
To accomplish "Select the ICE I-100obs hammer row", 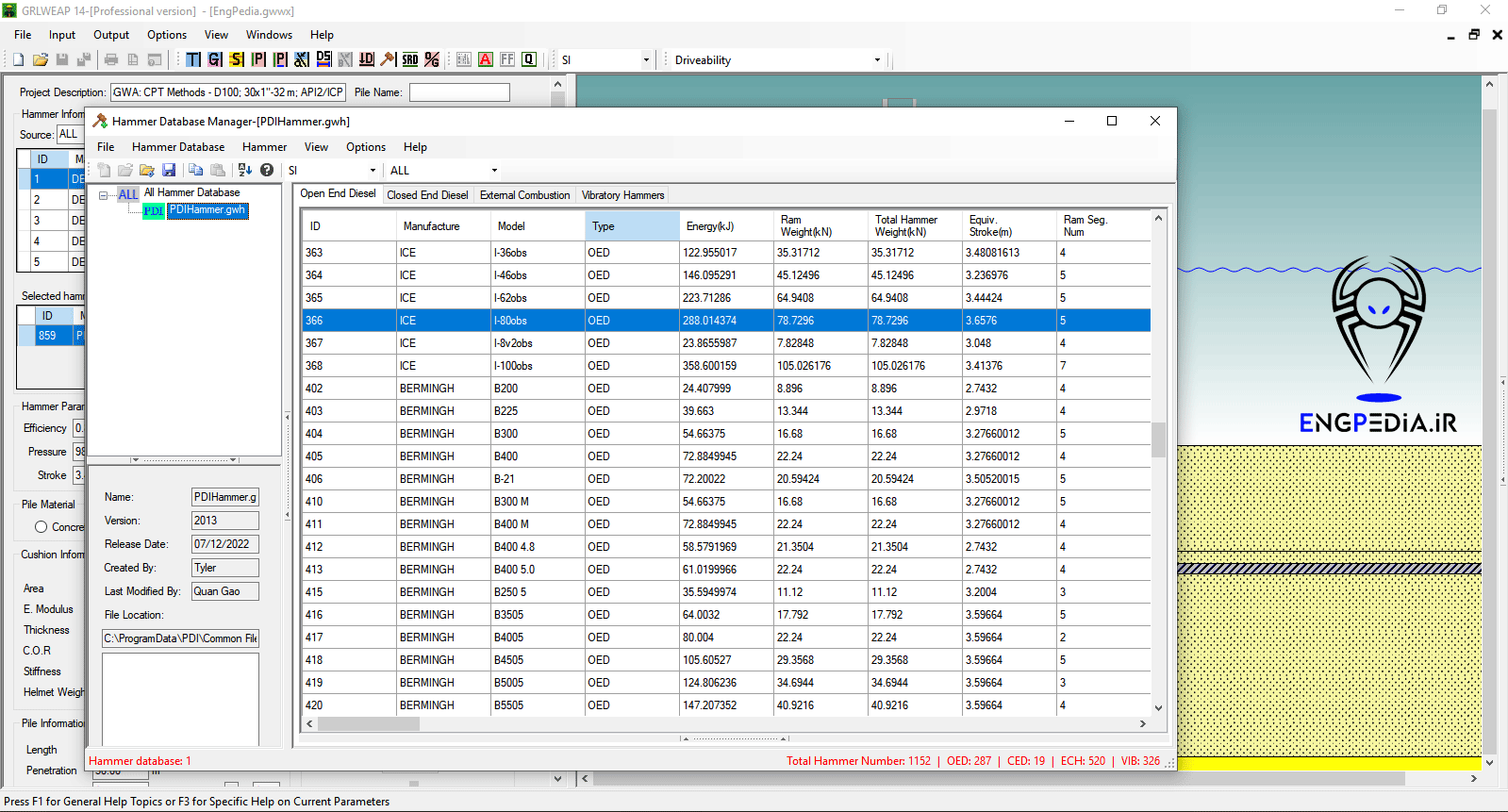I will click(726, 366).
